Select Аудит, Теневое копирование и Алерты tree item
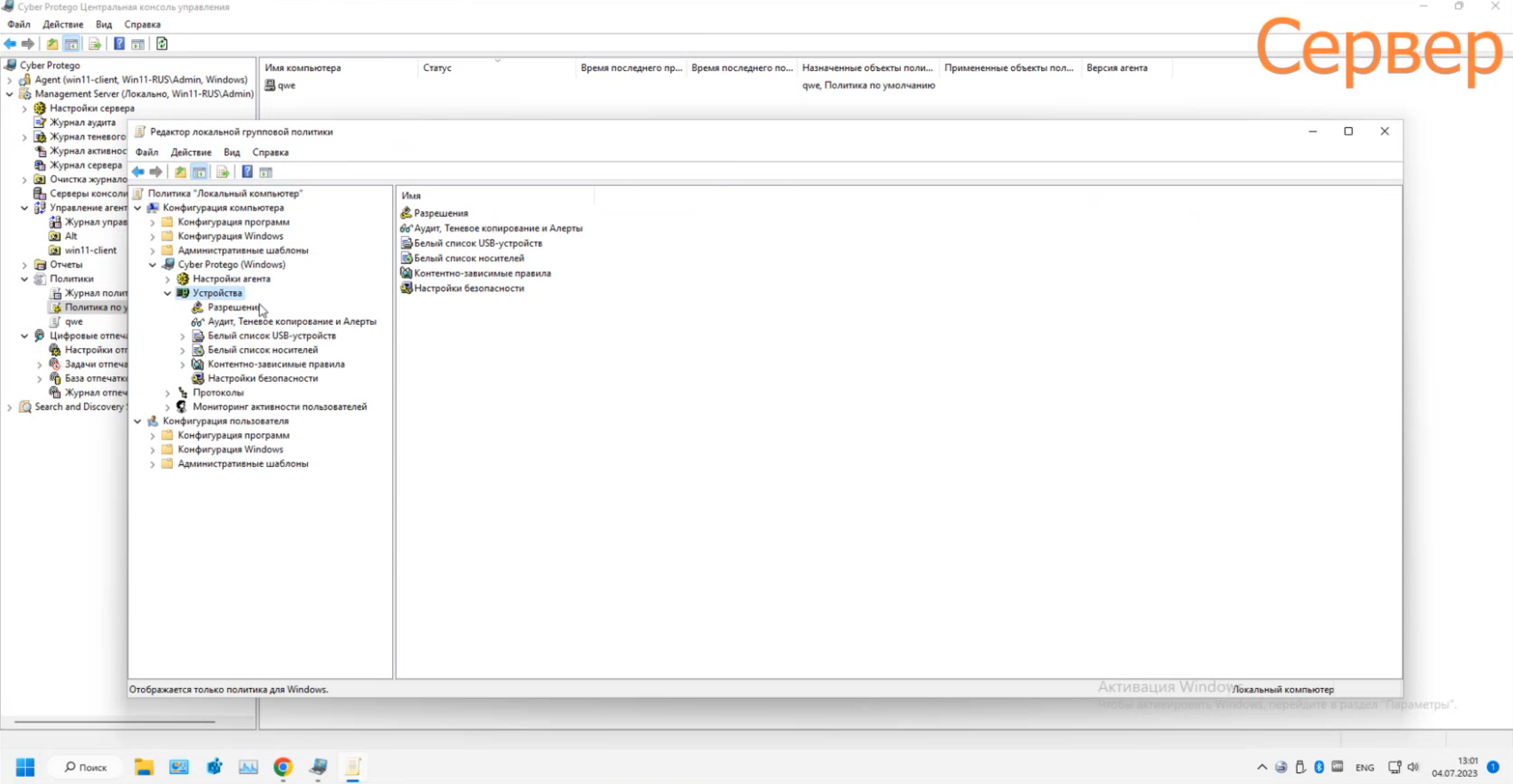Viewport: 1513px width, 784px height. [x=291, y=321]
